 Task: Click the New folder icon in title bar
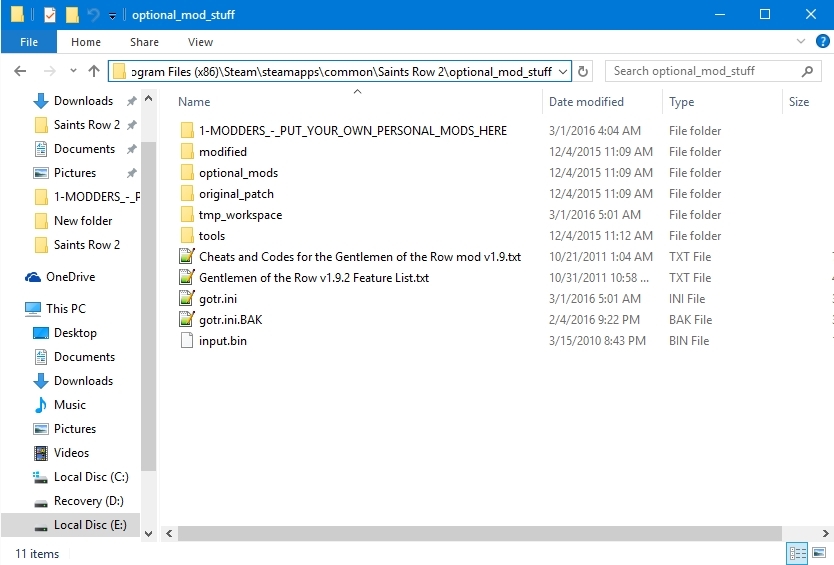click(x=72, y=15)
